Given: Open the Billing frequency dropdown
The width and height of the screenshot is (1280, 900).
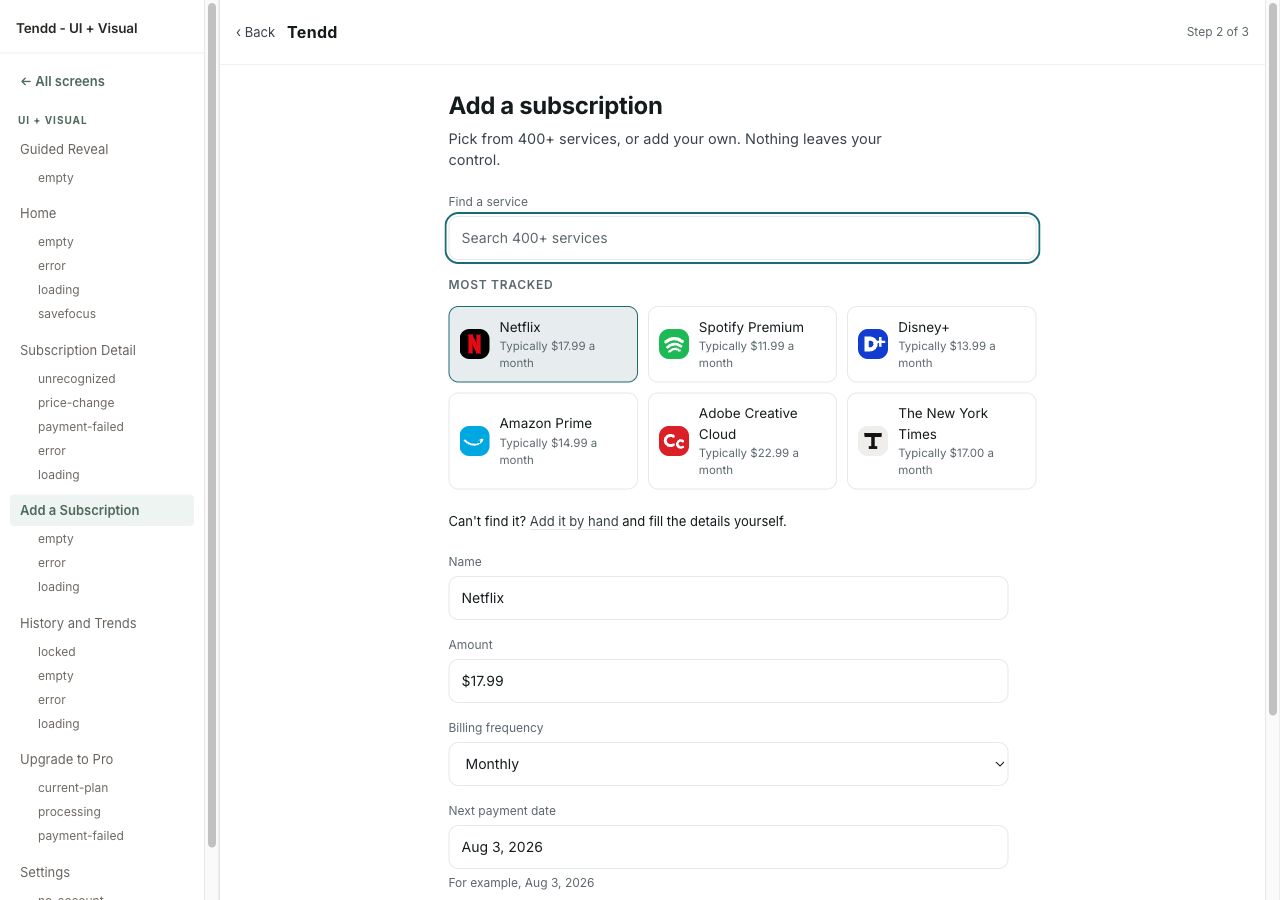Looking at the screenshot, I should 728,764.
